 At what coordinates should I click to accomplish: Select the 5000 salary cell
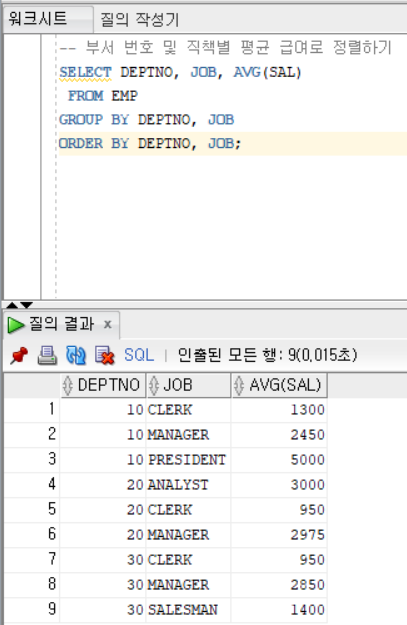pyautogui.click(x=279, y=460)
